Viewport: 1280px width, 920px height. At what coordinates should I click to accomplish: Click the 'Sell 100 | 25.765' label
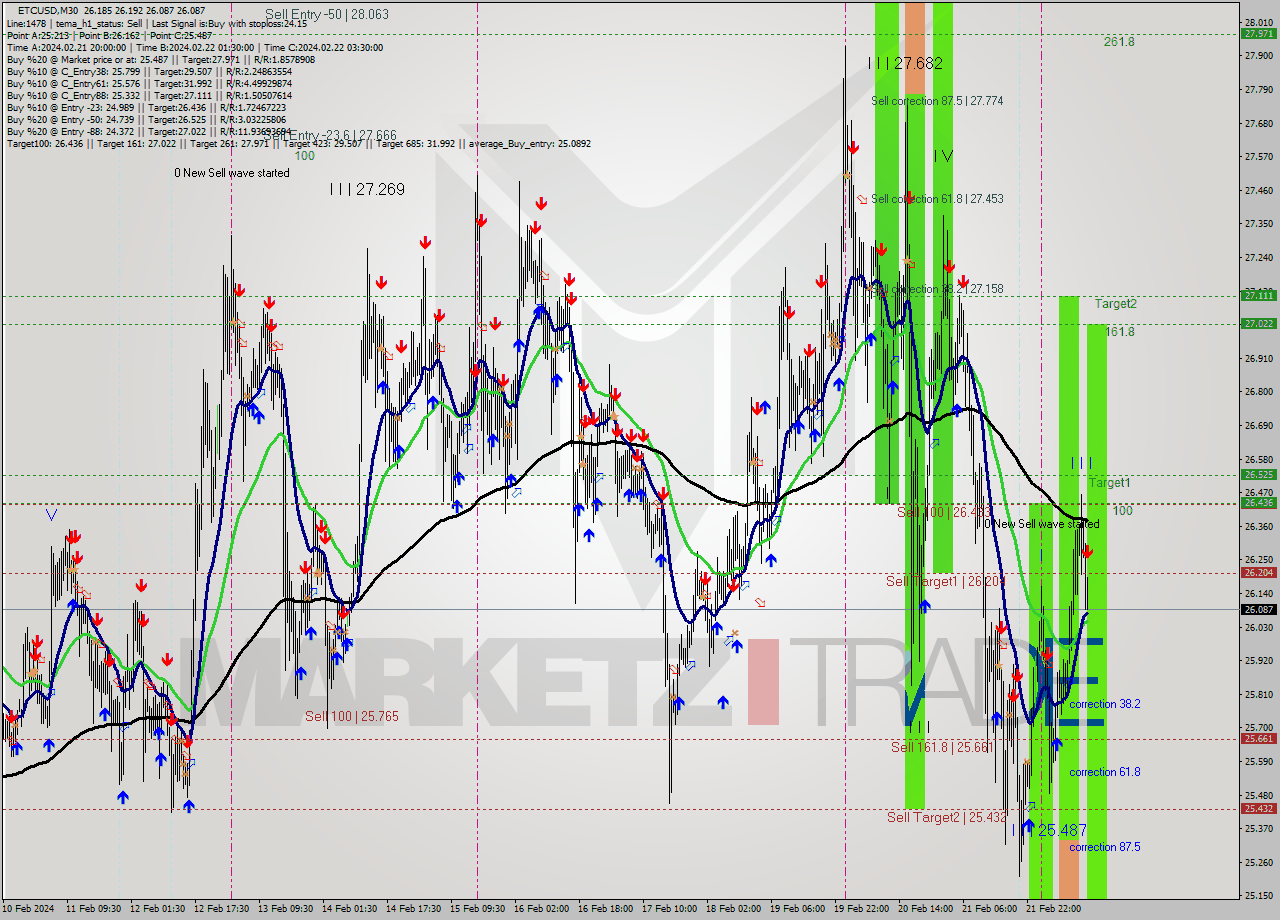point(352,717)
